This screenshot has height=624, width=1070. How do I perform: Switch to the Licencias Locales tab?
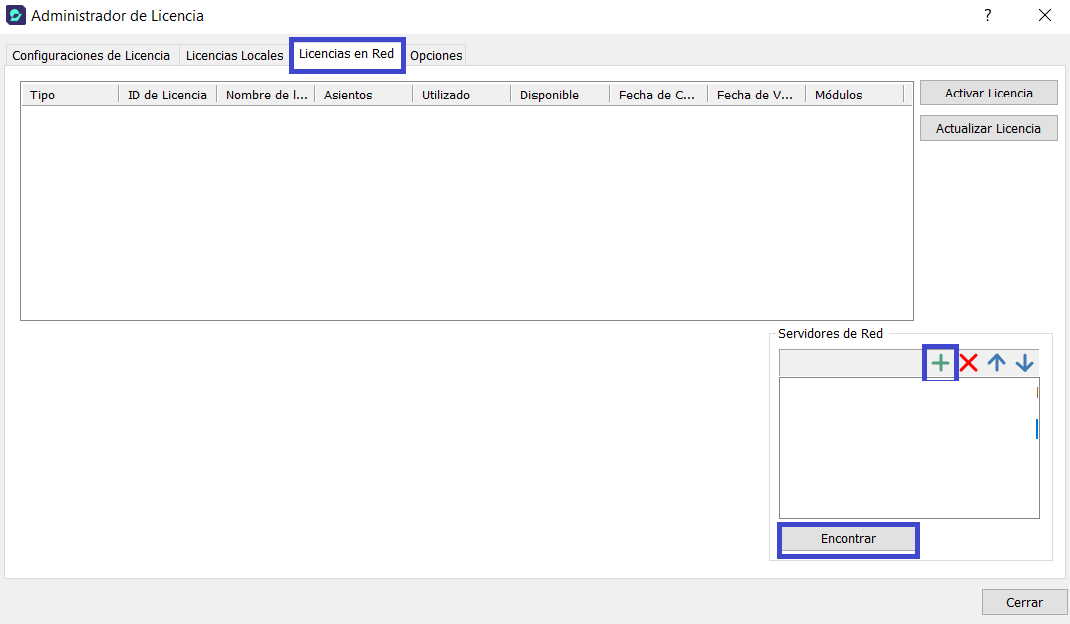point(234,55)
